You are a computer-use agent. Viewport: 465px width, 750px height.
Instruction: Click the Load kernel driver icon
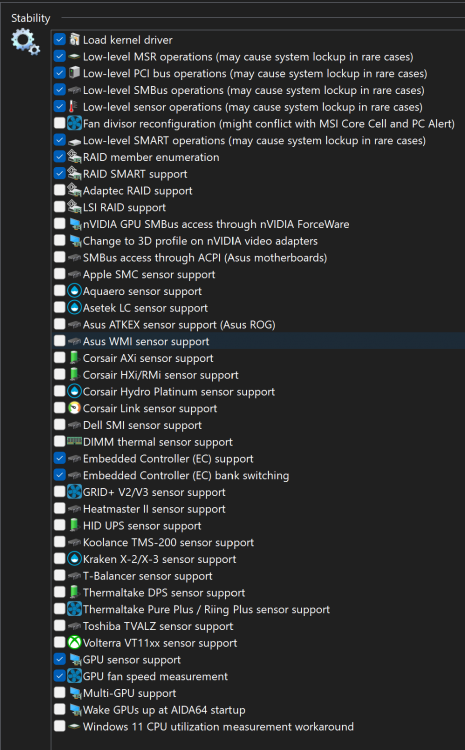coord(75,39)
